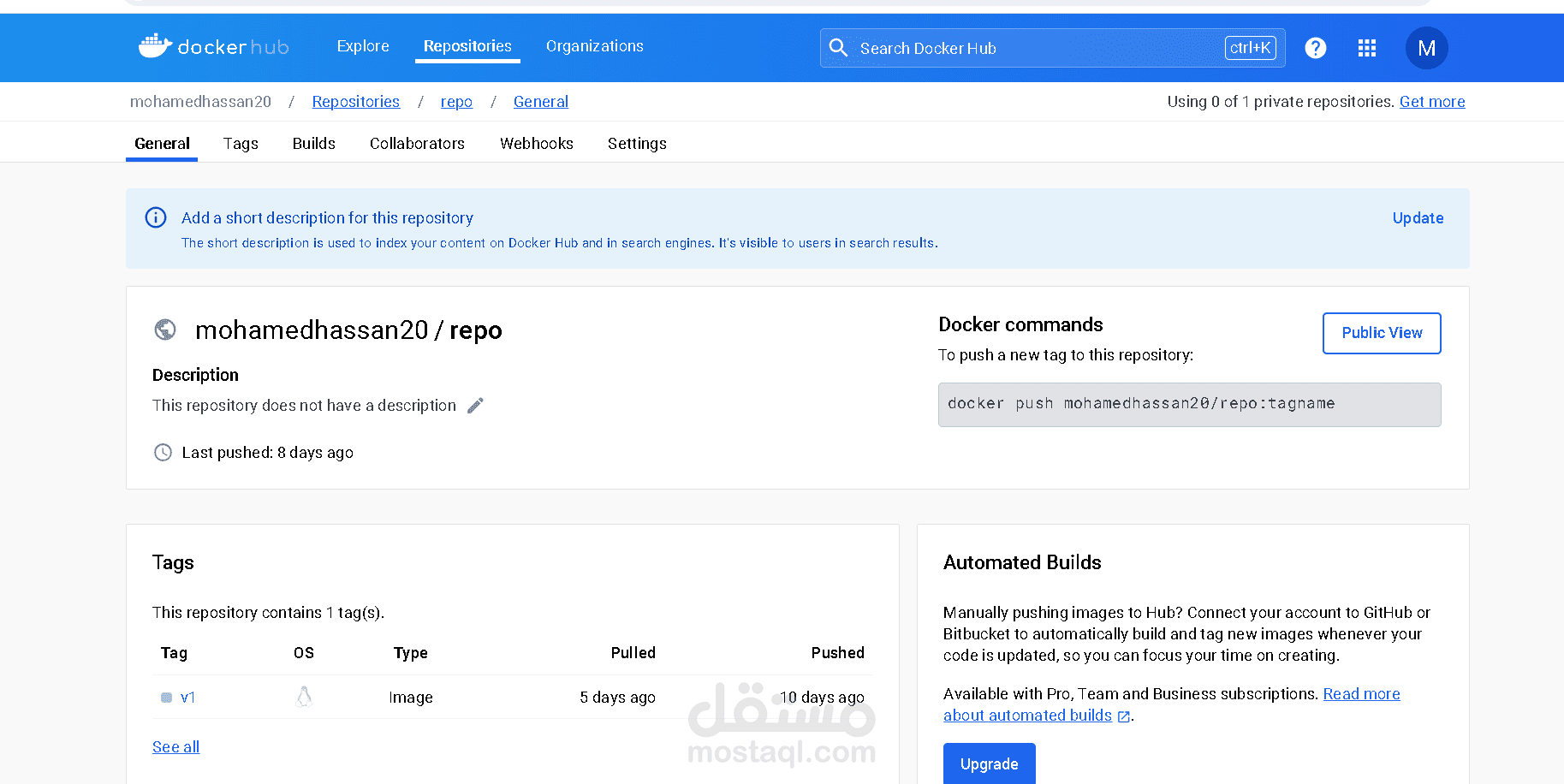Click the 'Last pushed: 8 days ago' text

(x=267, y=453)
